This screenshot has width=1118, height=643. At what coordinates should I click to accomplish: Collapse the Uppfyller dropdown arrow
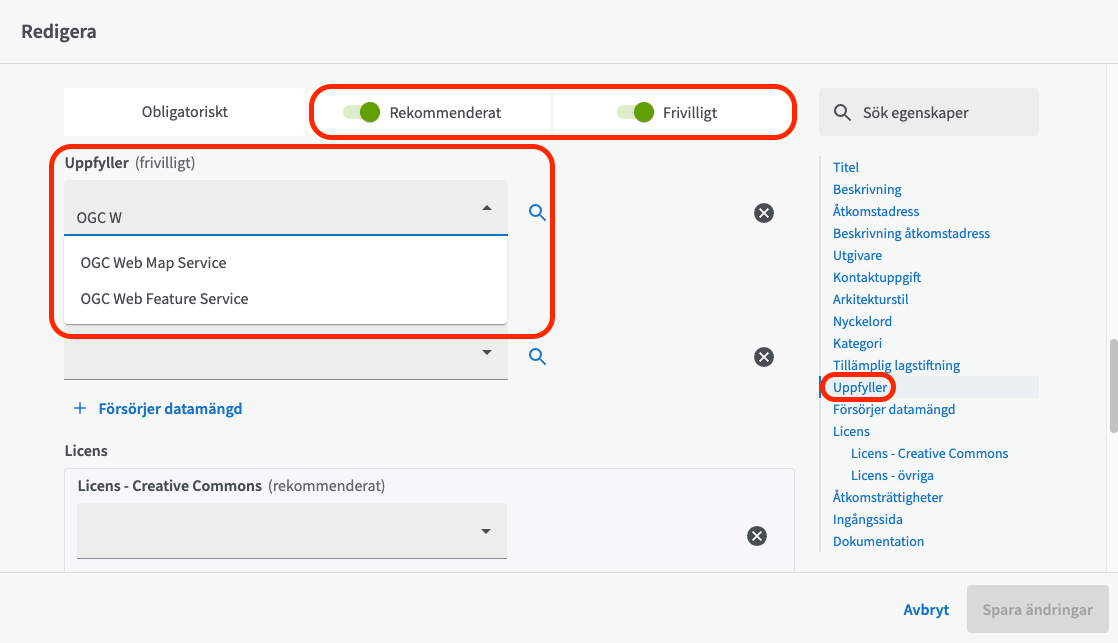[x=487, y=208]
